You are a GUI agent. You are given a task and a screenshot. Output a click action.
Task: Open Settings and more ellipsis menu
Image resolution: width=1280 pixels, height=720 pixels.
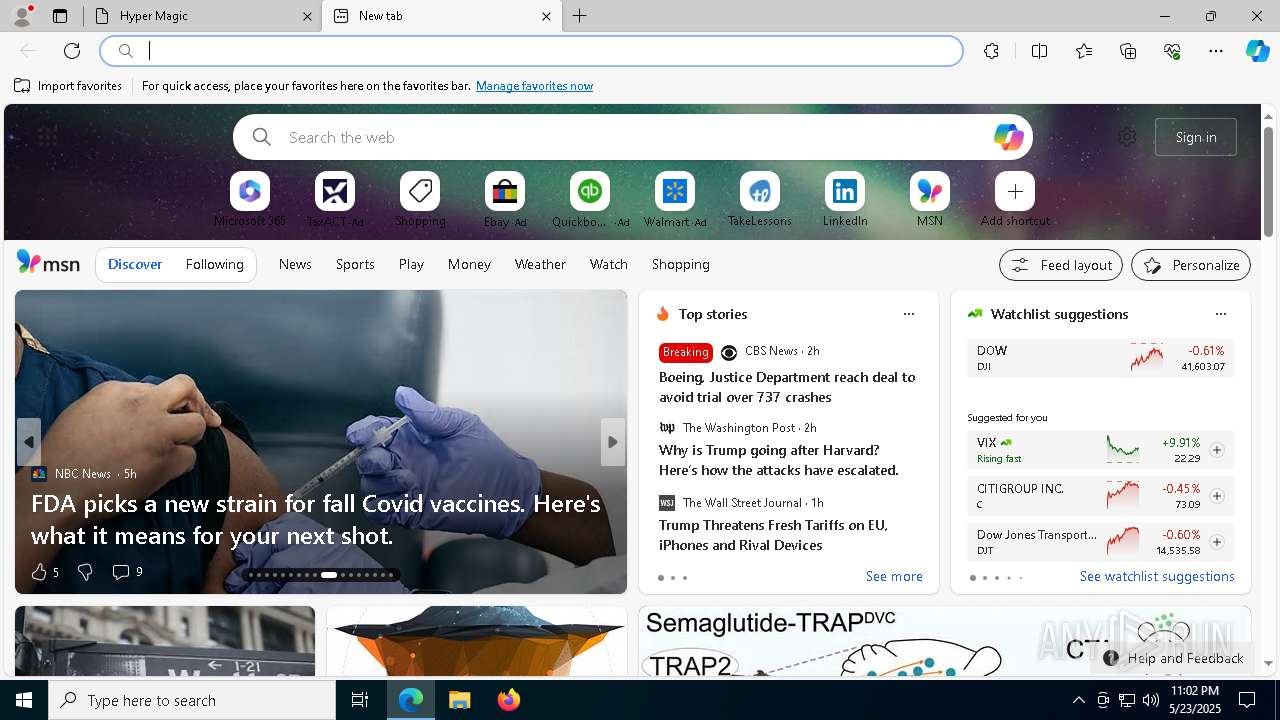point(1216,51)
